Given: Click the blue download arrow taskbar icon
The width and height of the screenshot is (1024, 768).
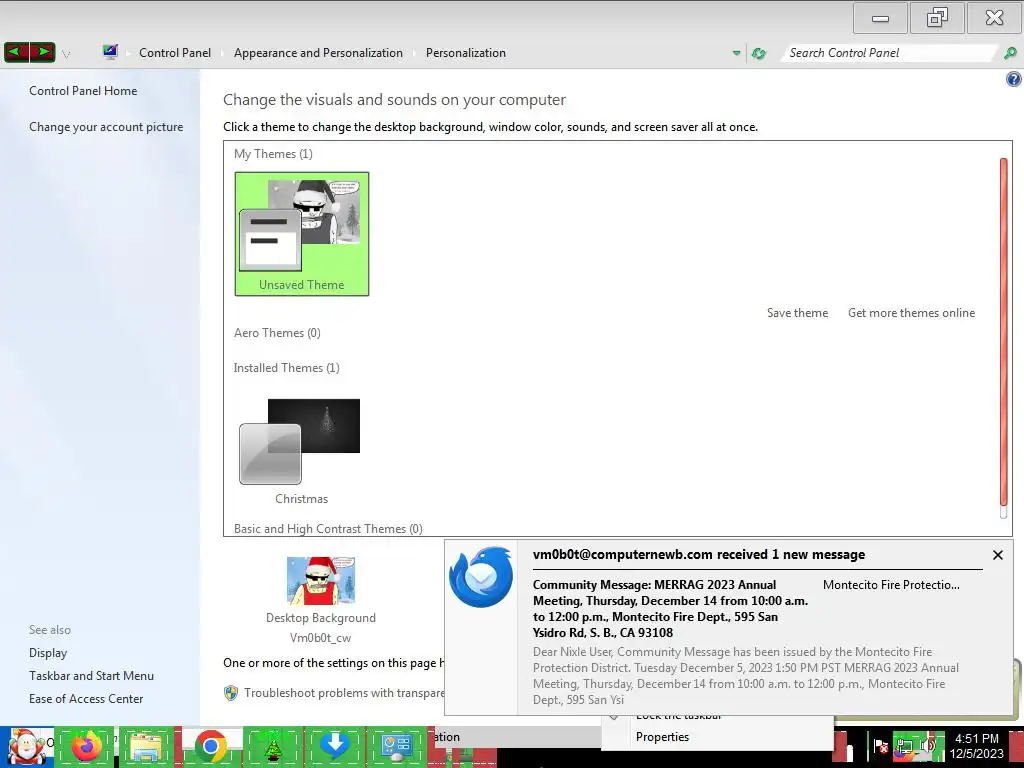Looking at the screenshot, I should coord(335,746).
